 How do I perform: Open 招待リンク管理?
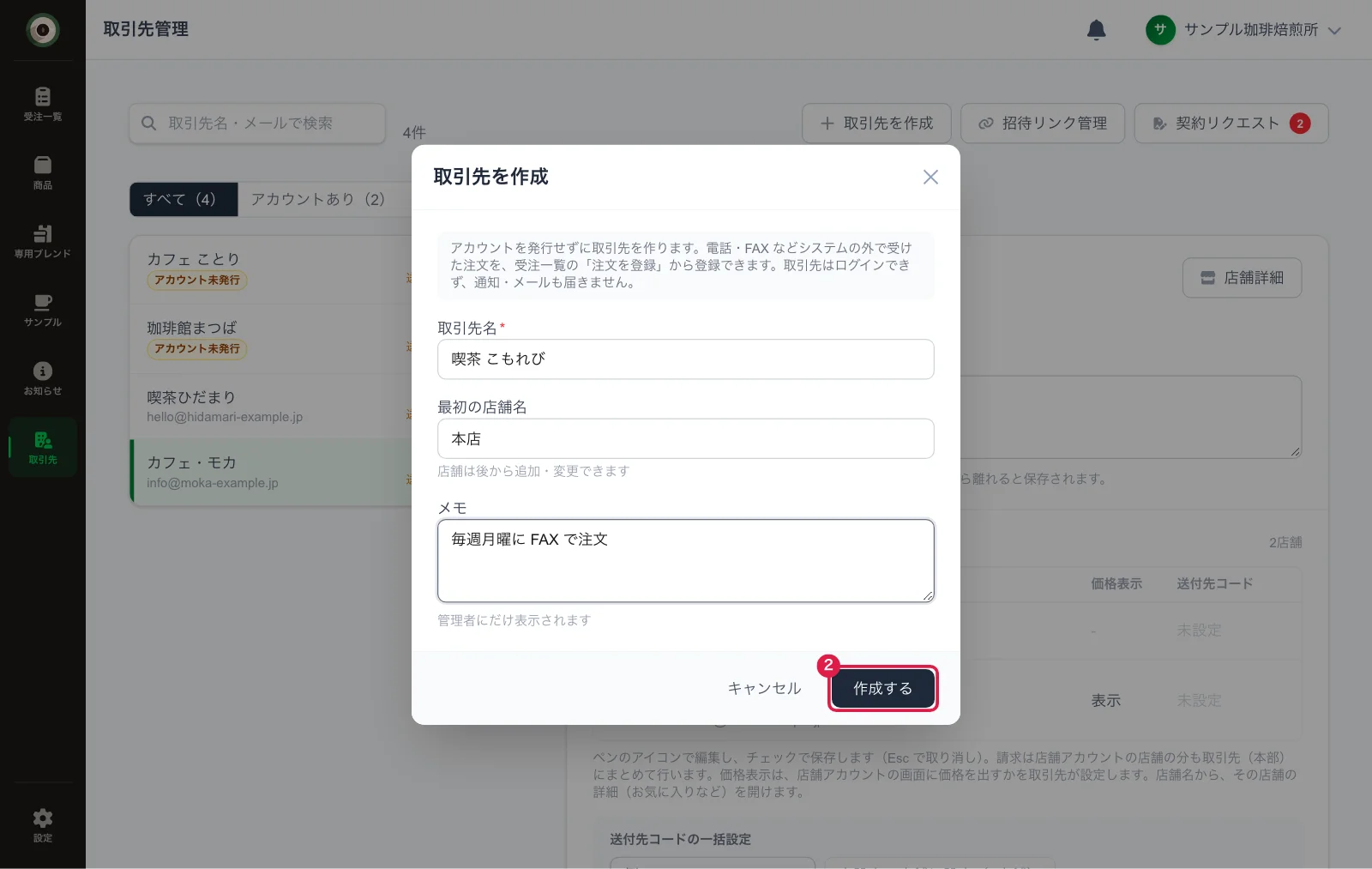pyautogui.click(x=1043, y=124)
